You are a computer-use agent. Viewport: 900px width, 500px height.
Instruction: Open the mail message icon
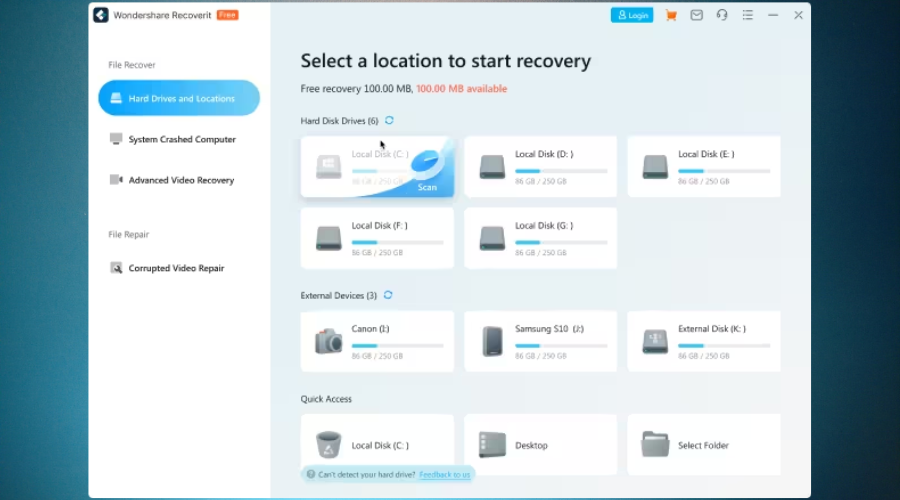[696, 15]
